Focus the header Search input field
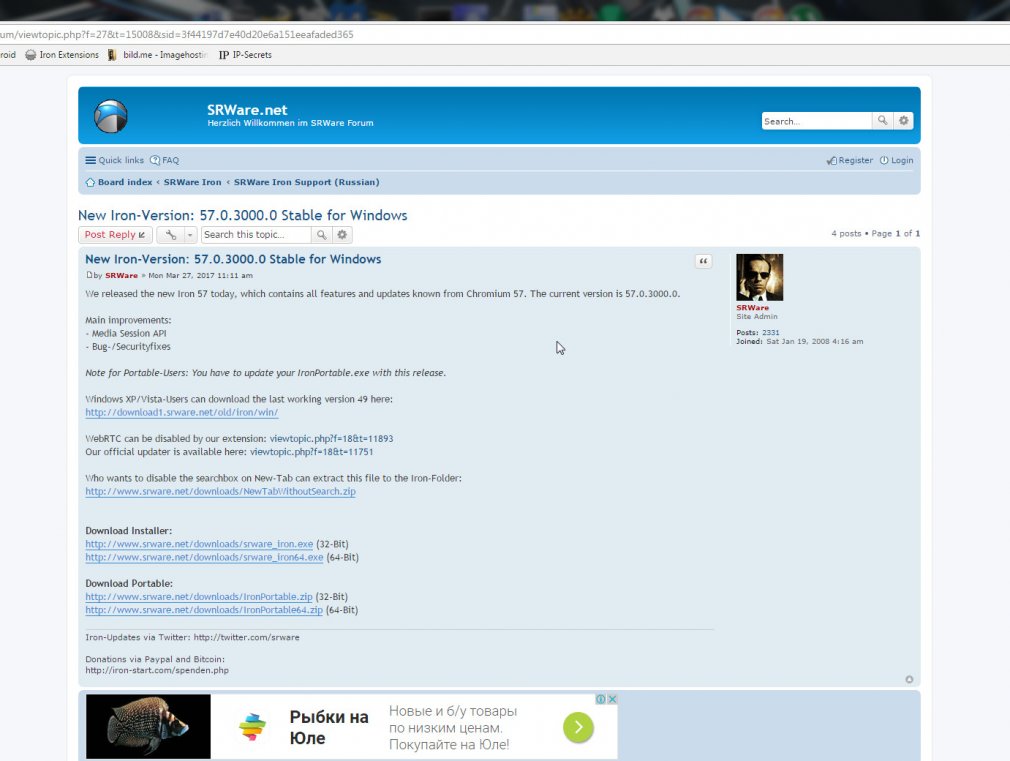The width and height of the screenshot is (1010, 761). click(817, 121)
